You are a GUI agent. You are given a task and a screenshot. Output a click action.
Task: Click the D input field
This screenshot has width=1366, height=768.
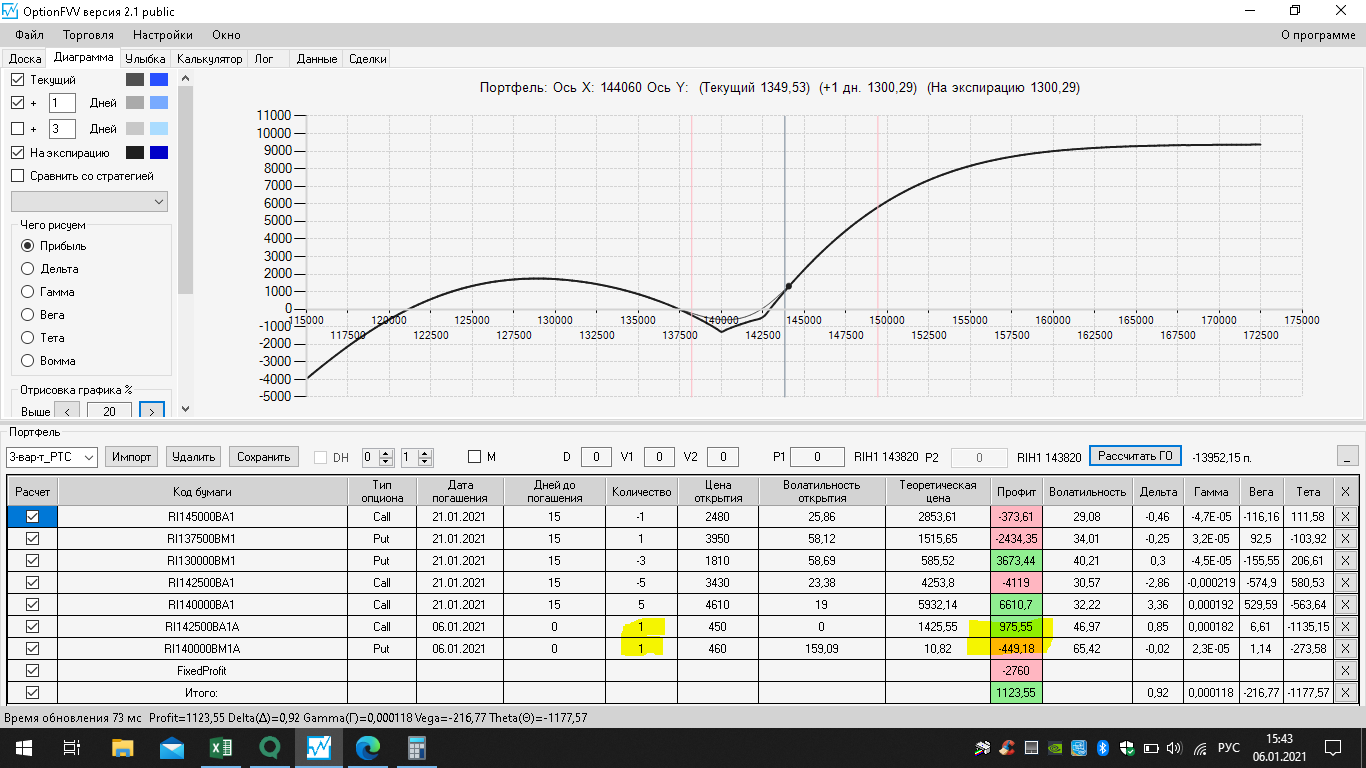click(x=596, y=457)
